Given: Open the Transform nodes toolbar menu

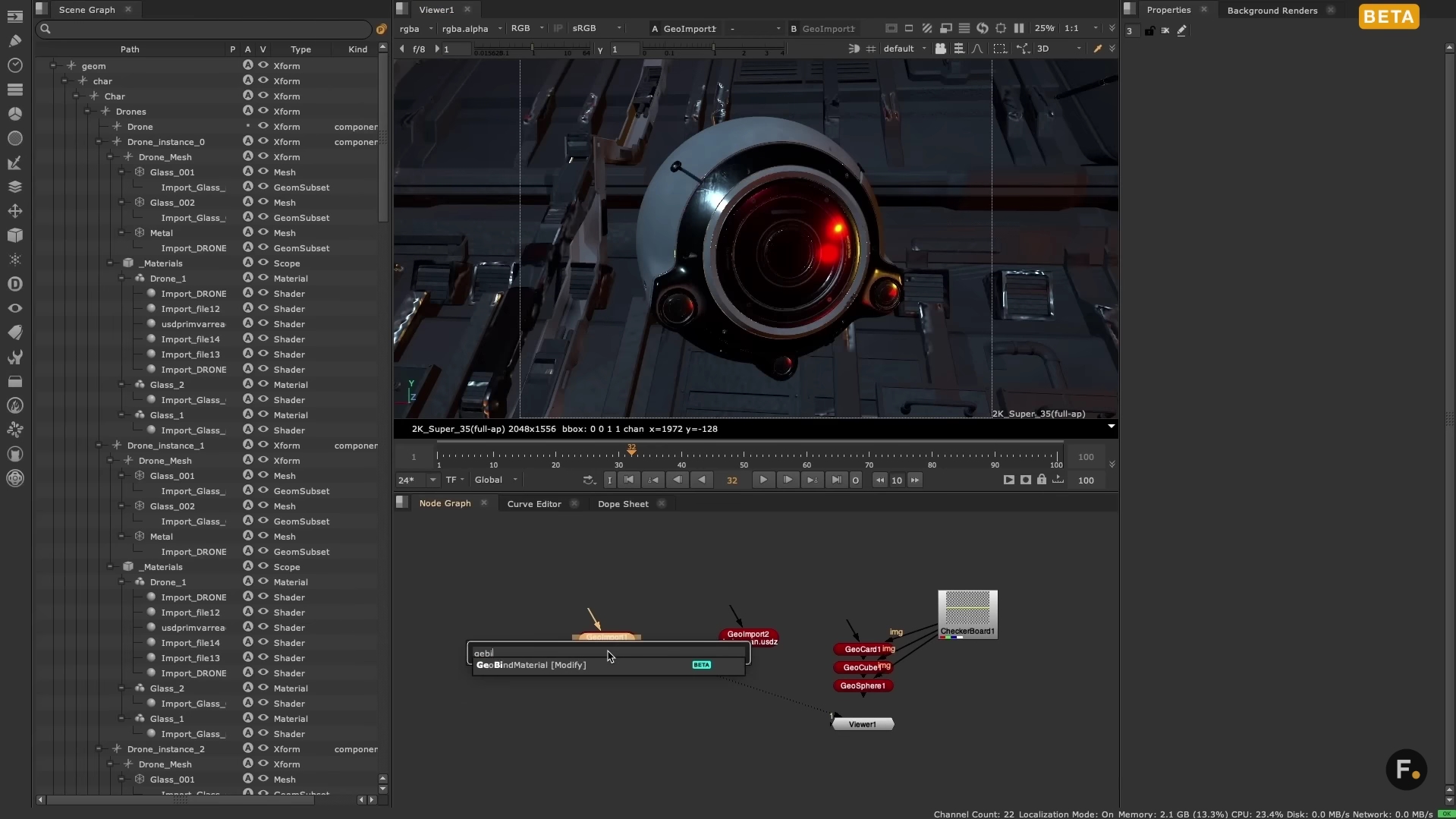Looking at the screenshot, I should pos(14,211).
